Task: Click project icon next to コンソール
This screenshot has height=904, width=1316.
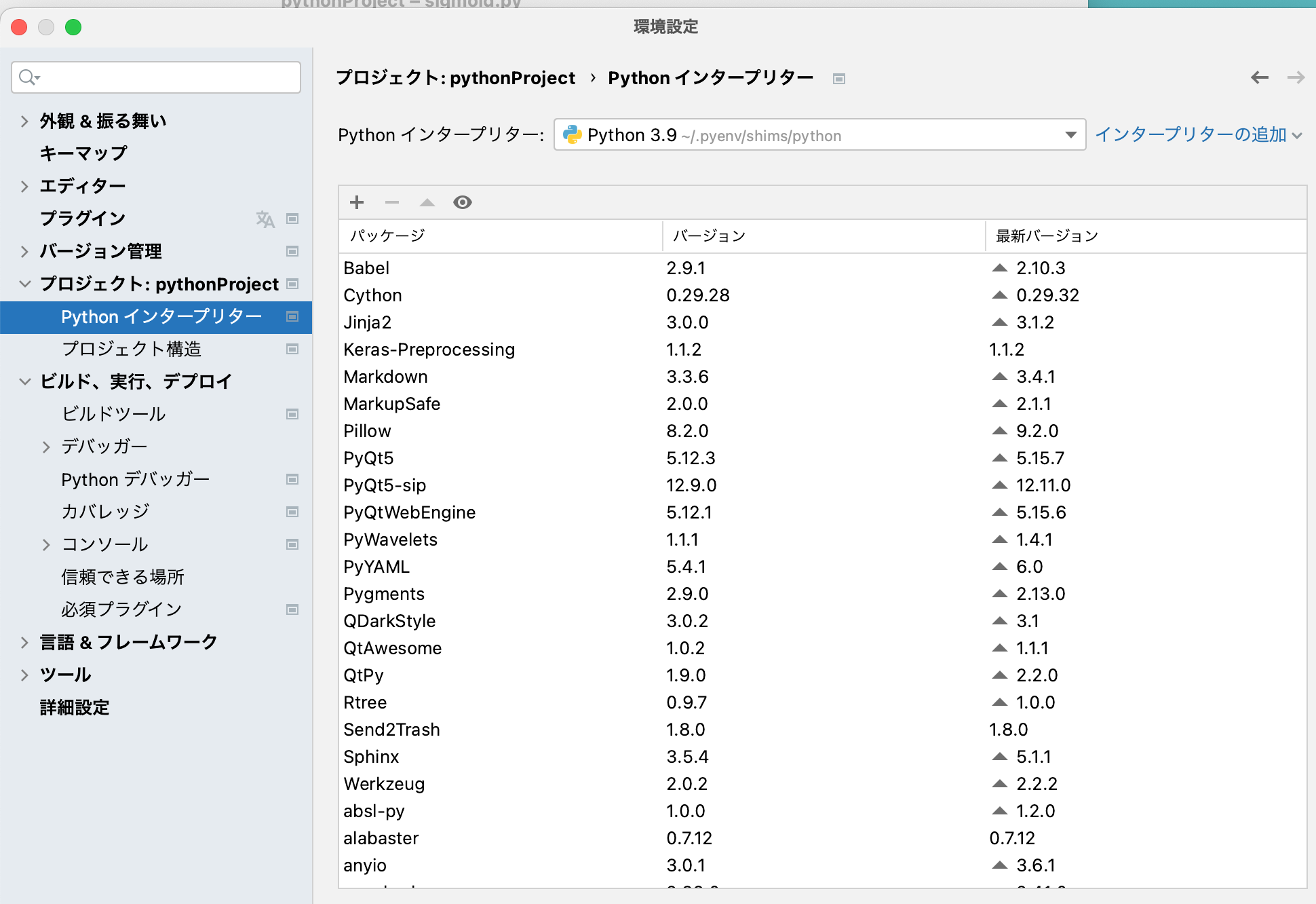Action: (x=292, y=544)
